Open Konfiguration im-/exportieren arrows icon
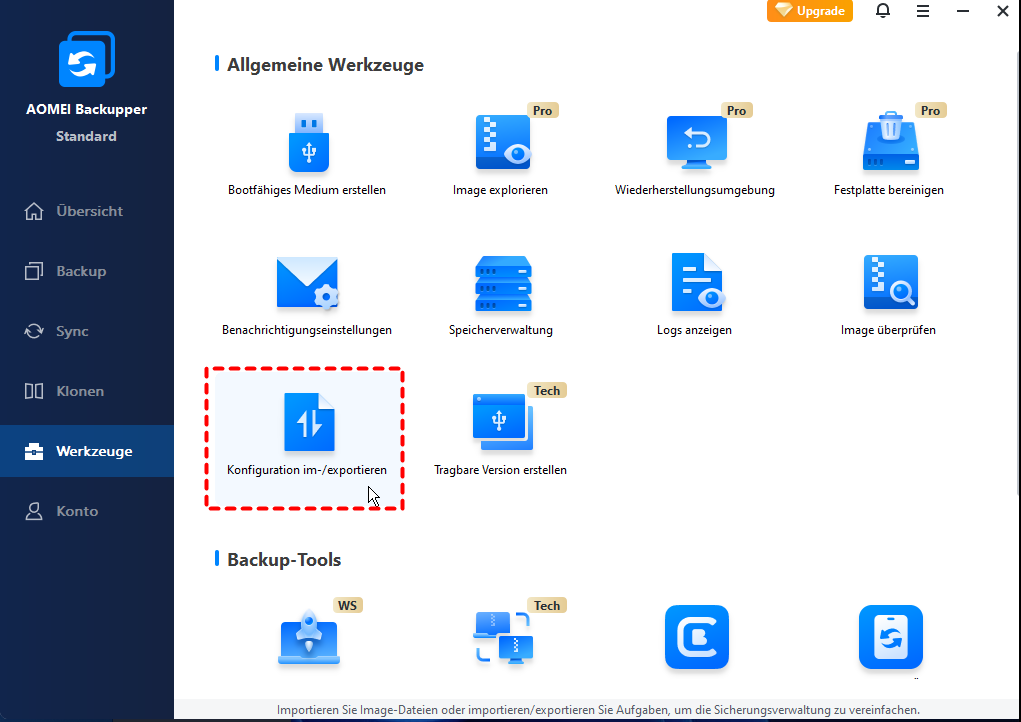This screenshot has height=722, width=1021. (309, 423)
